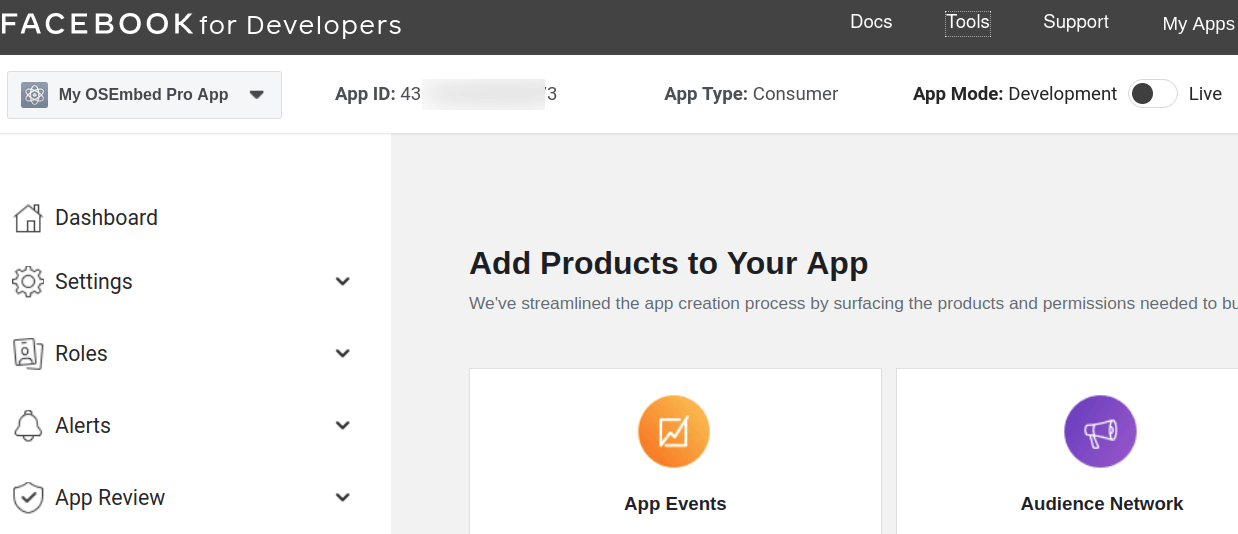
Task: Expand the App Review chevron
Action: (x=343, y=498)
